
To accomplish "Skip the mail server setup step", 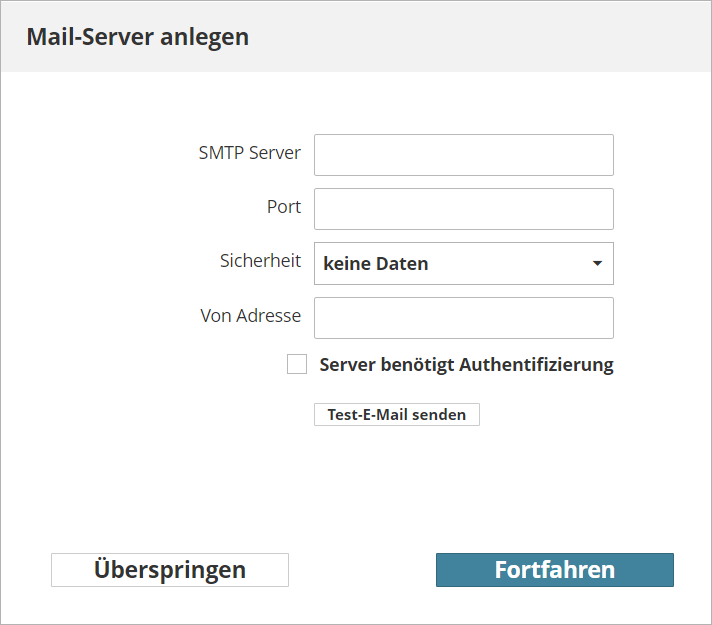I will tap(170, 570).
